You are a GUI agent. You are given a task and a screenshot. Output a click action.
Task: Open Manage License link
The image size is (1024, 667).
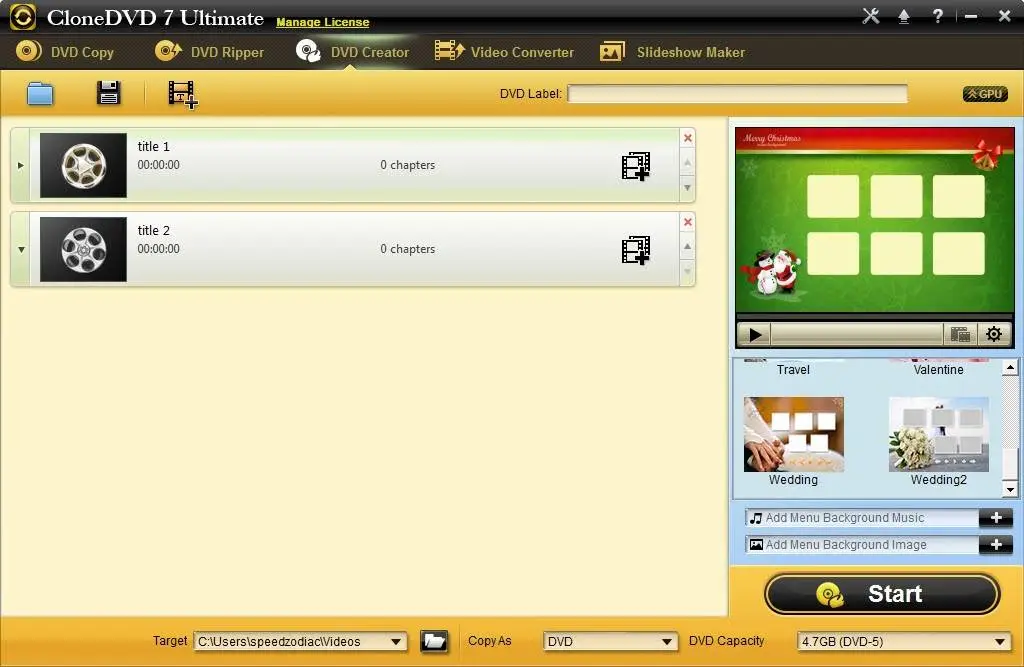coord(323,22)
